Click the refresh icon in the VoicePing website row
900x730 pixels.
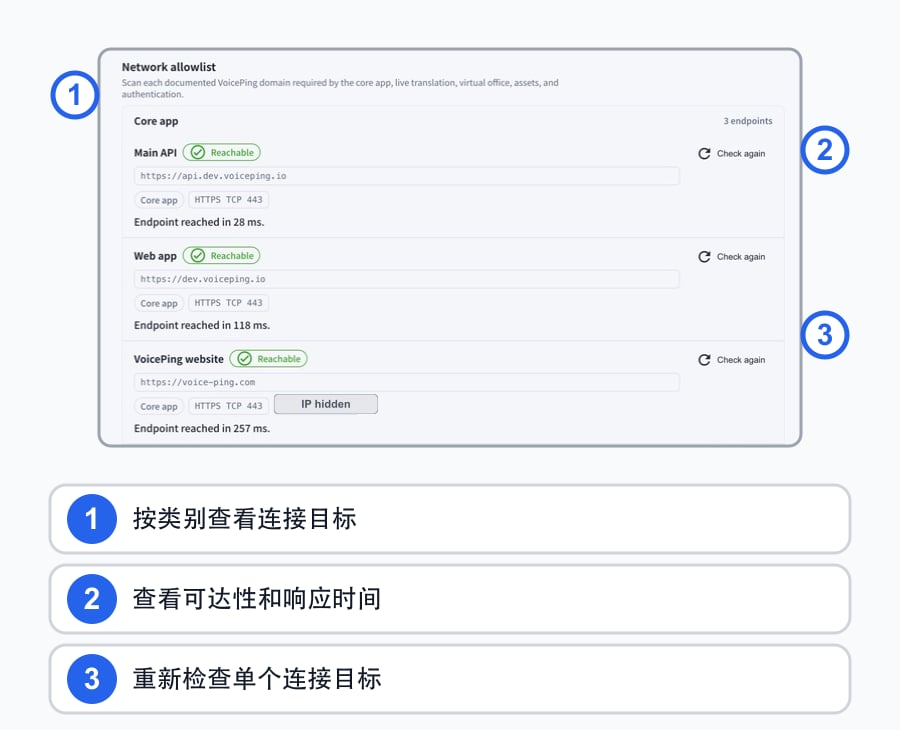[704, 360]
